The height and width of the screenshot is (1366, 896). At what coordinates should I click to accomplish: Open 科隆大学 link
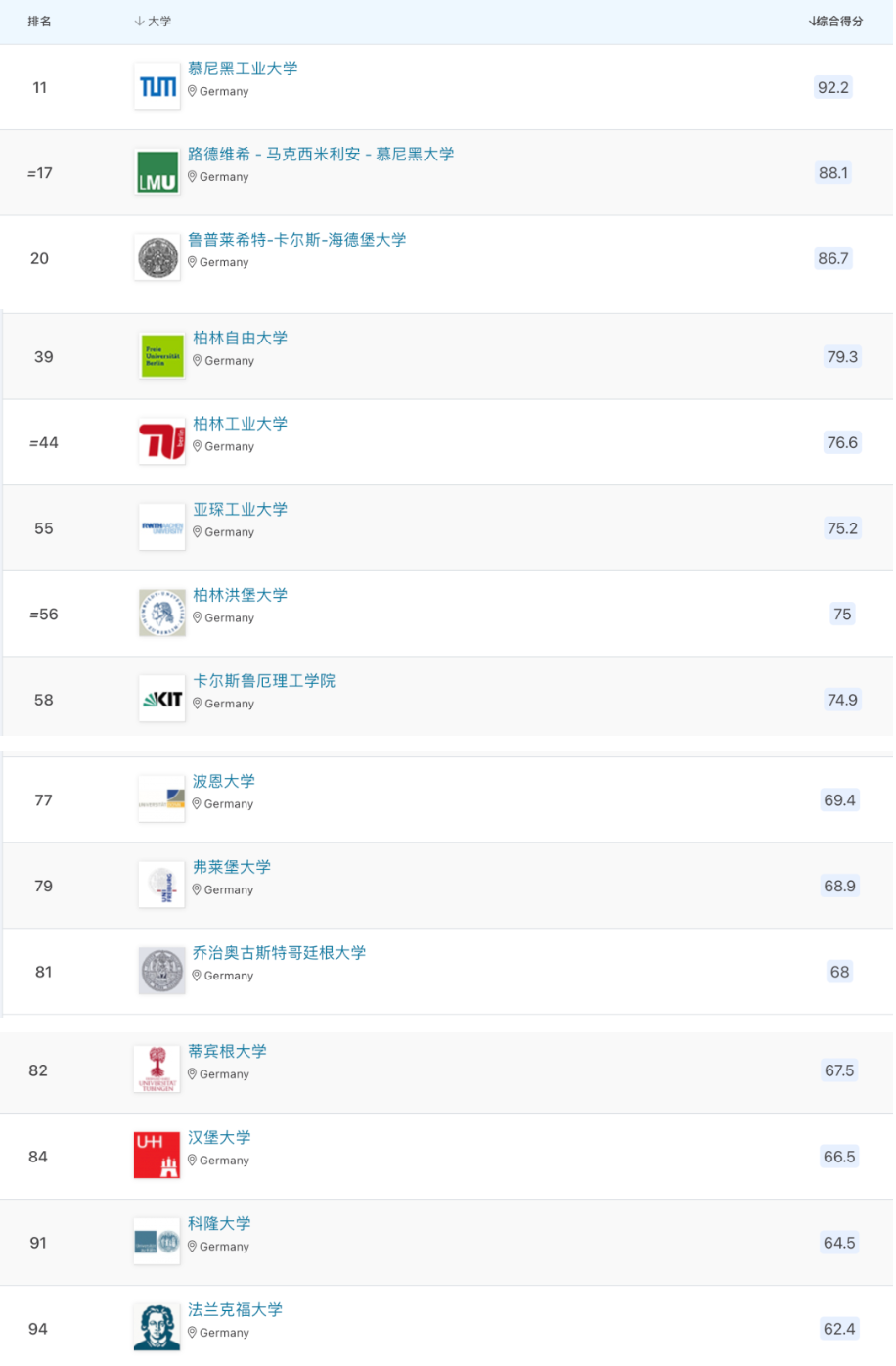[x=219, y=1223]
